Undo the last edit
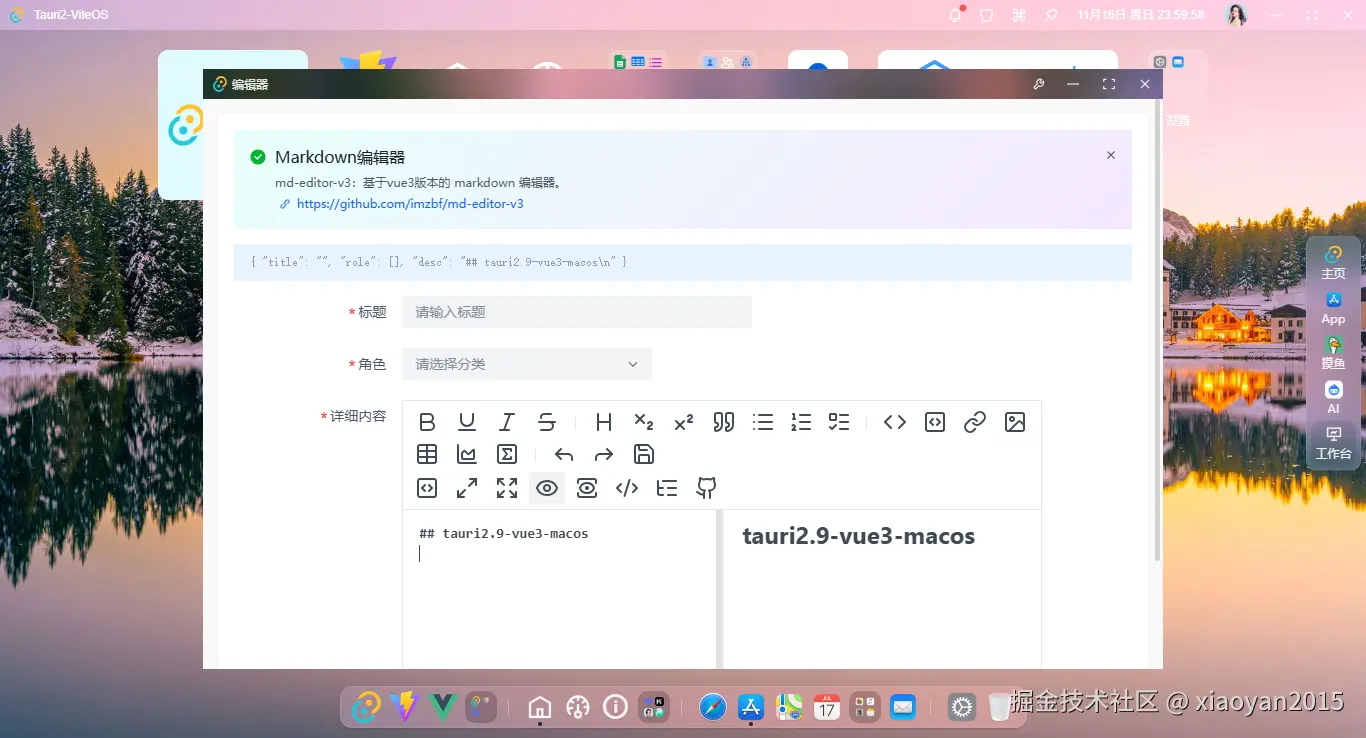The image size is (1366, 738). pyautogui.click(x=563, y=454)
